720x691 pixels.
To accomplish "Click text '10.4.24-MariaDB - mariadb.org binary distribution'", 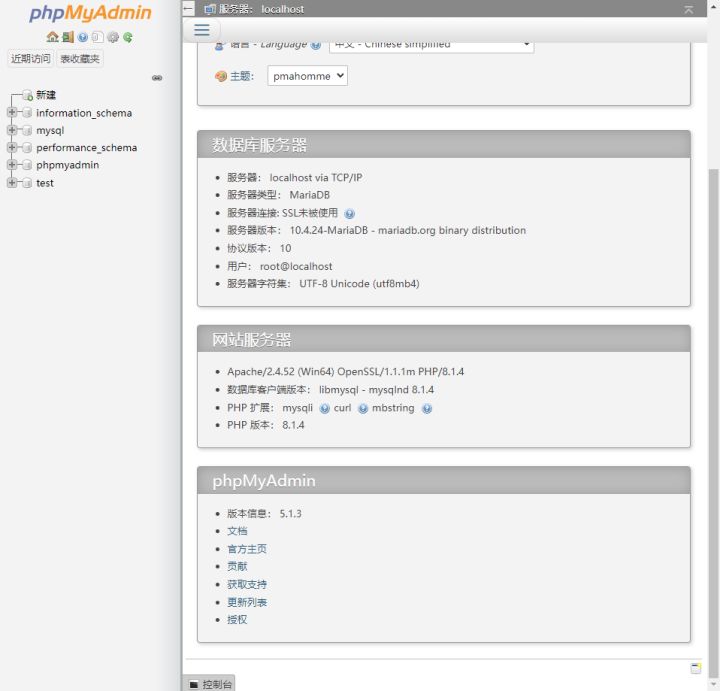I will pyautogui.click(x=408, y=230).
